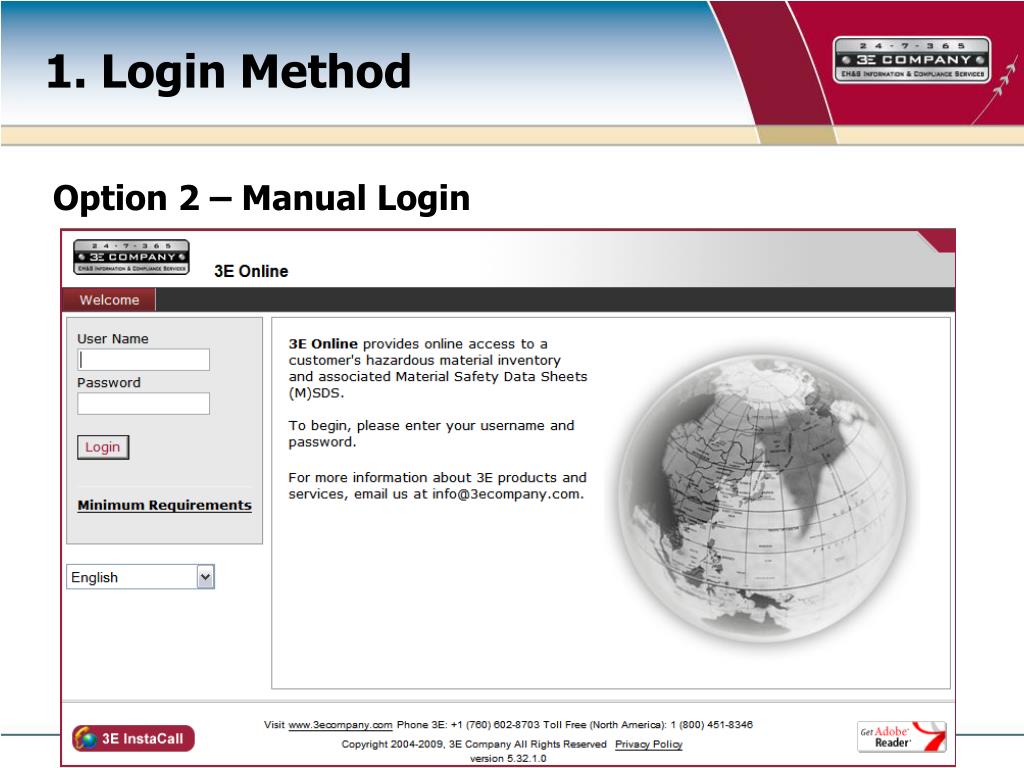Image resolution: width=1024 pixels, height=768 pixels.
Task: Click the Password input field
Action: (144, 404)
